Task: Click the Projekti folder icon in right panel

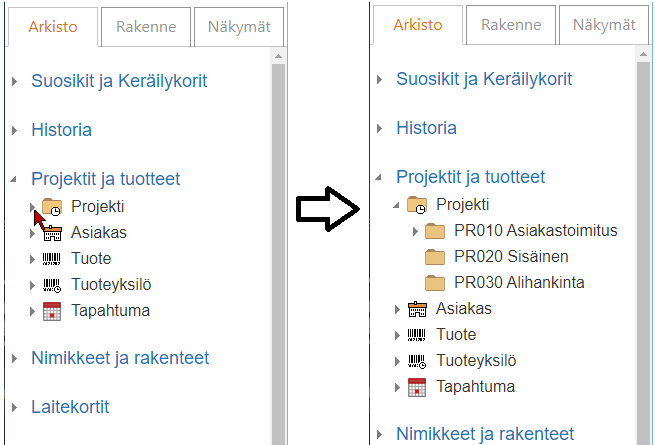Action: point(417,205)
